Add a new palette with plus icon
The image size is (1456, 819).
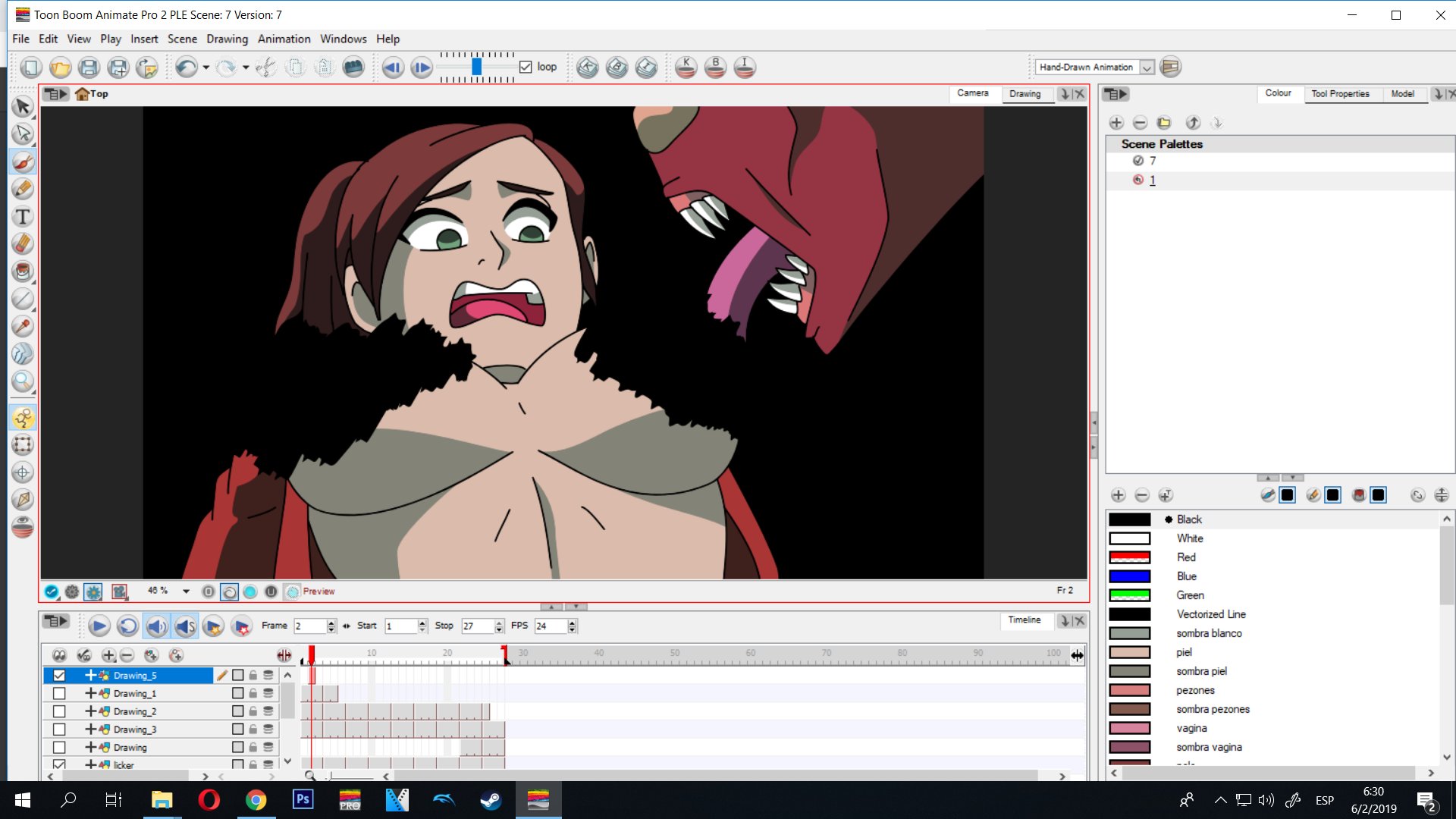(x=1116, y=123)
